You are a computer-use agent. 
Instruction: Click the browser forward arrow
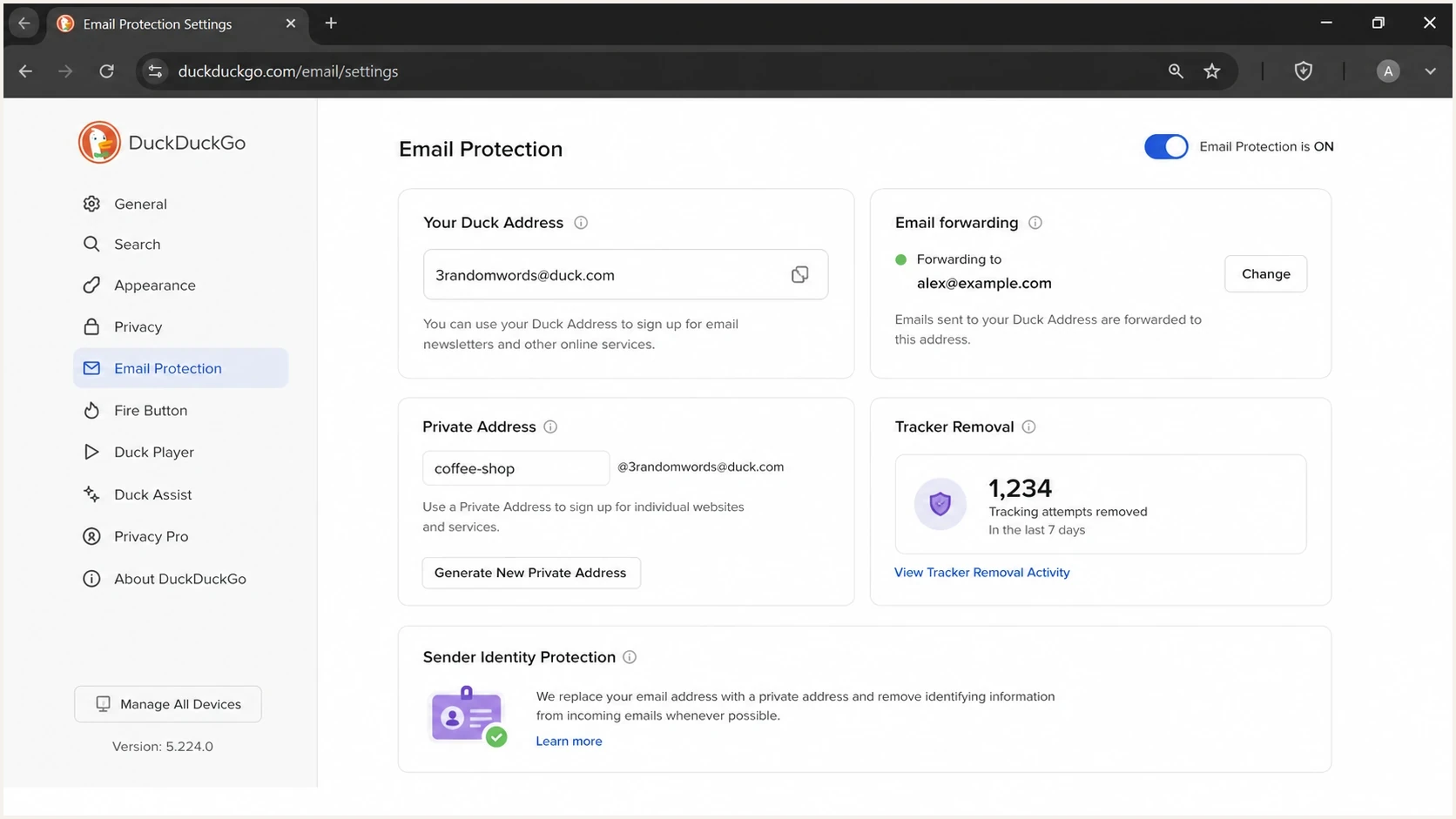point(65,71)
